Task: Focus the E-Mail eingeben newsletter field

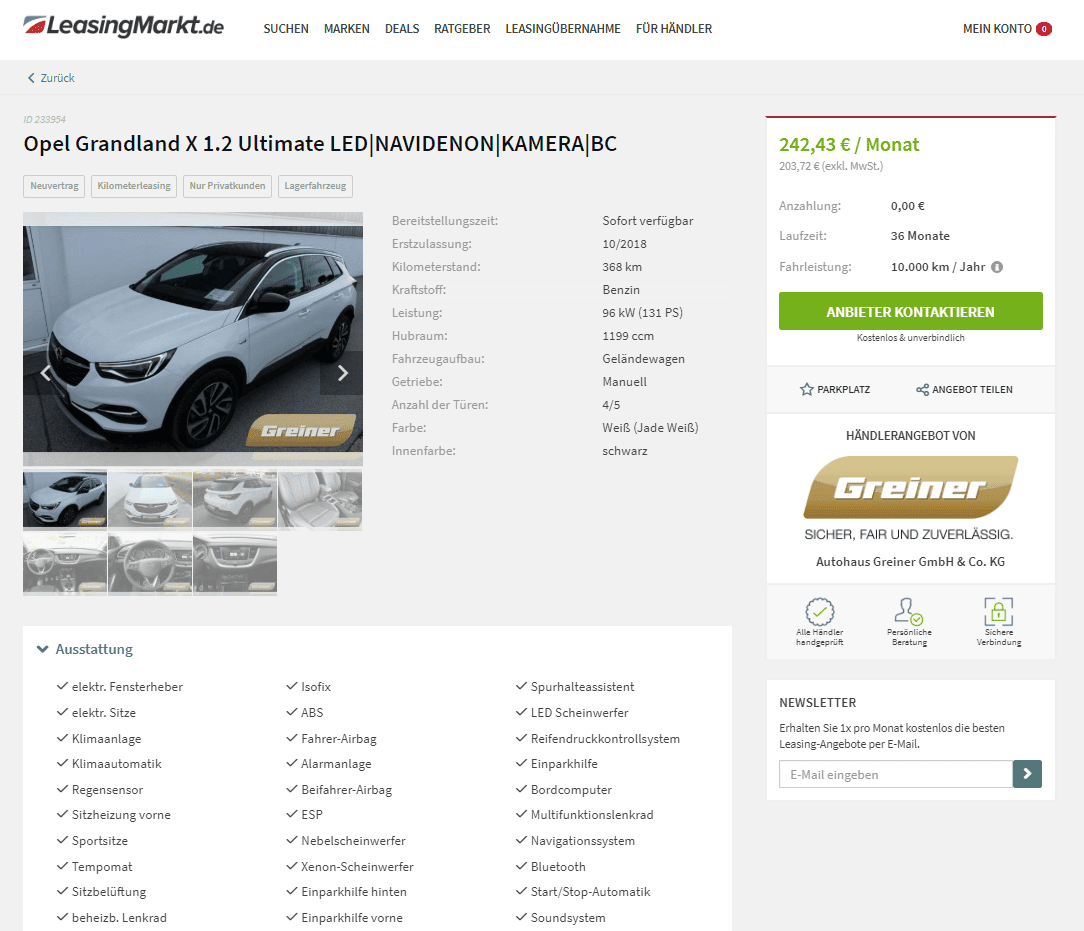Action: pos(896,774)
